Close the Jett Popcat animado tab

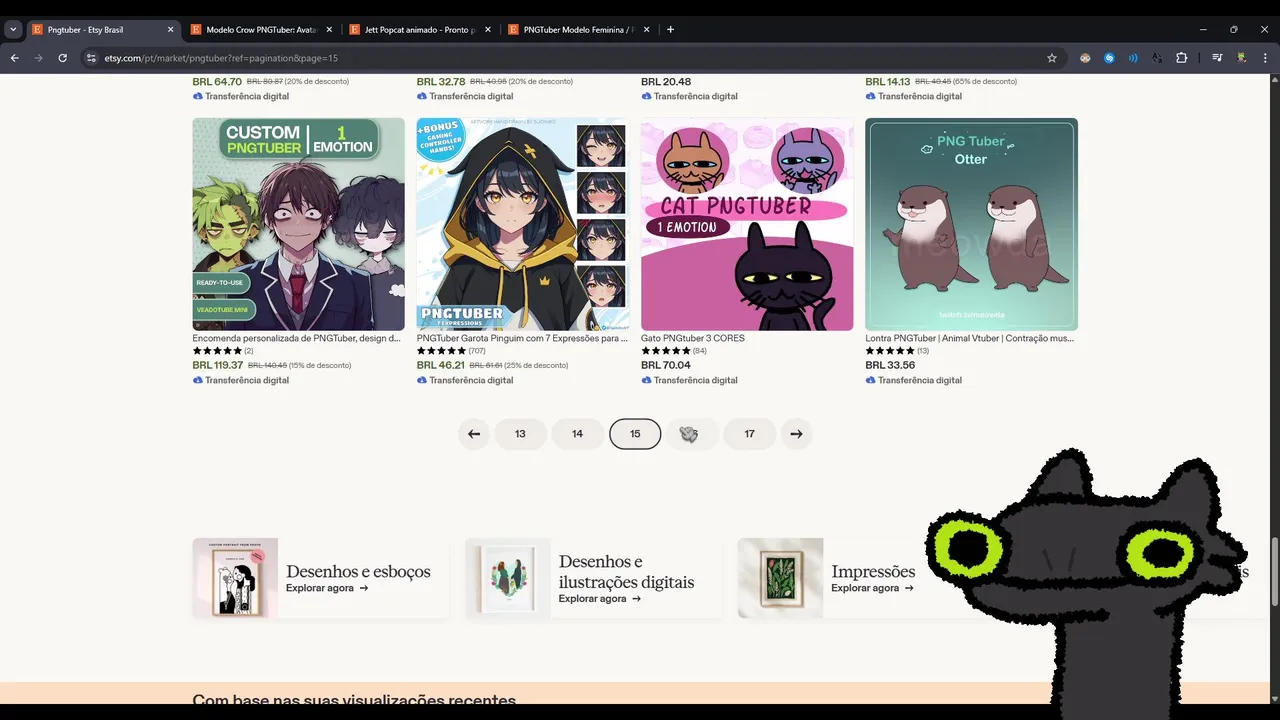488,30
